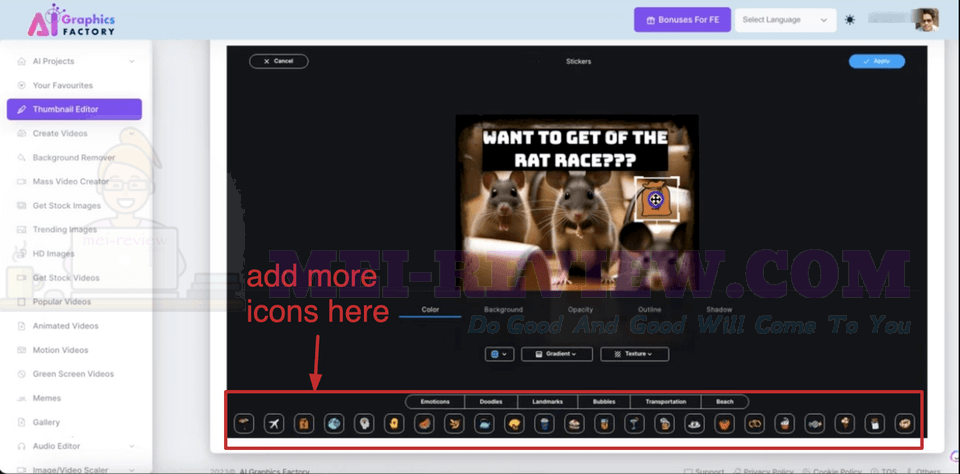Open Thumbnail Editor in the sidebar

[x=74, y=110]
